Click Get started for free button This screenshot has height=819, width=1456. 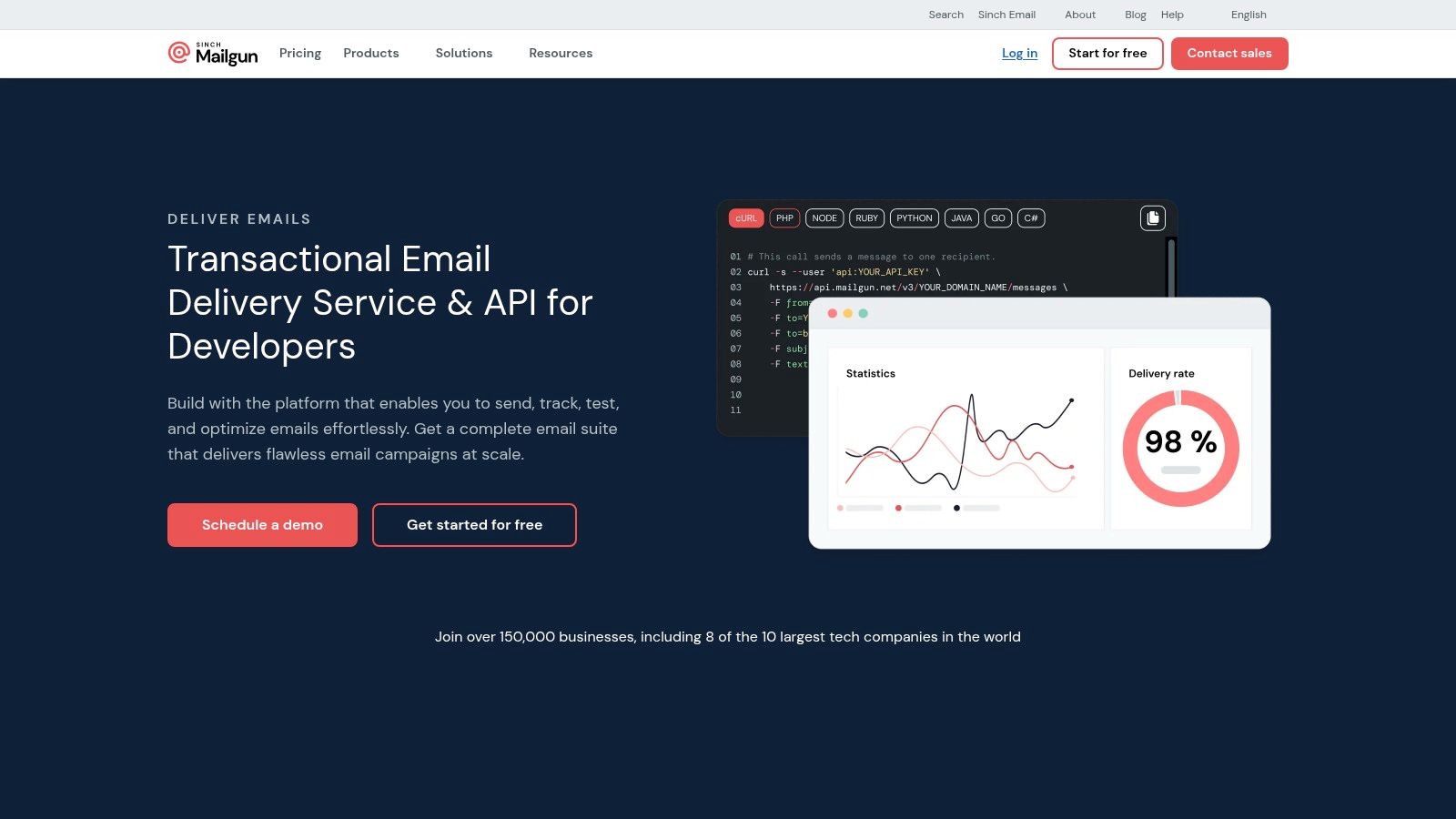(x=474, y=525)
